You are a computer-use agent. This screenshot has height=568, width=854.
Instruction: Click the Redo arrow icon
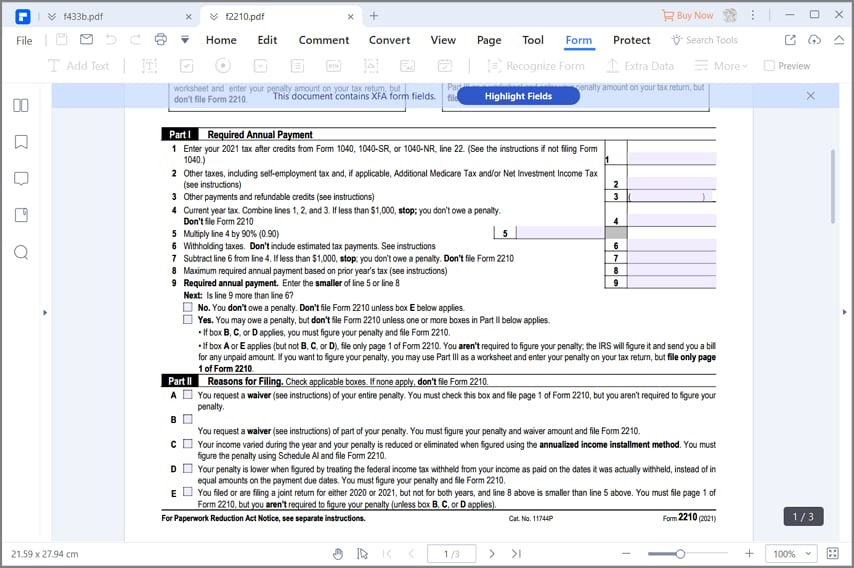135,39
